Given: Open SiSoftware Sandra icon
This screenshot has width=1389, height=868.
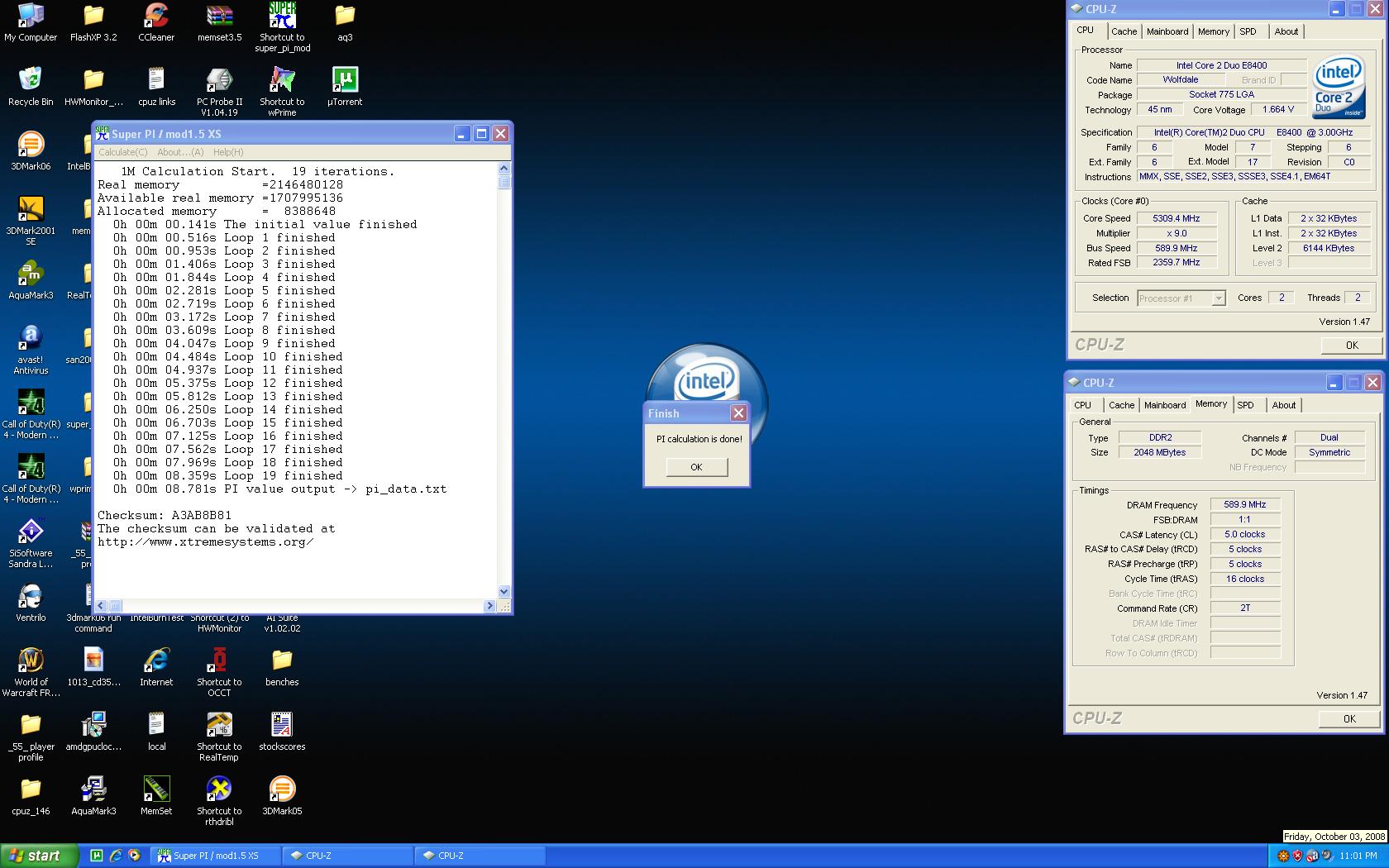Looking at the screenshot, I should coord(31,543).
